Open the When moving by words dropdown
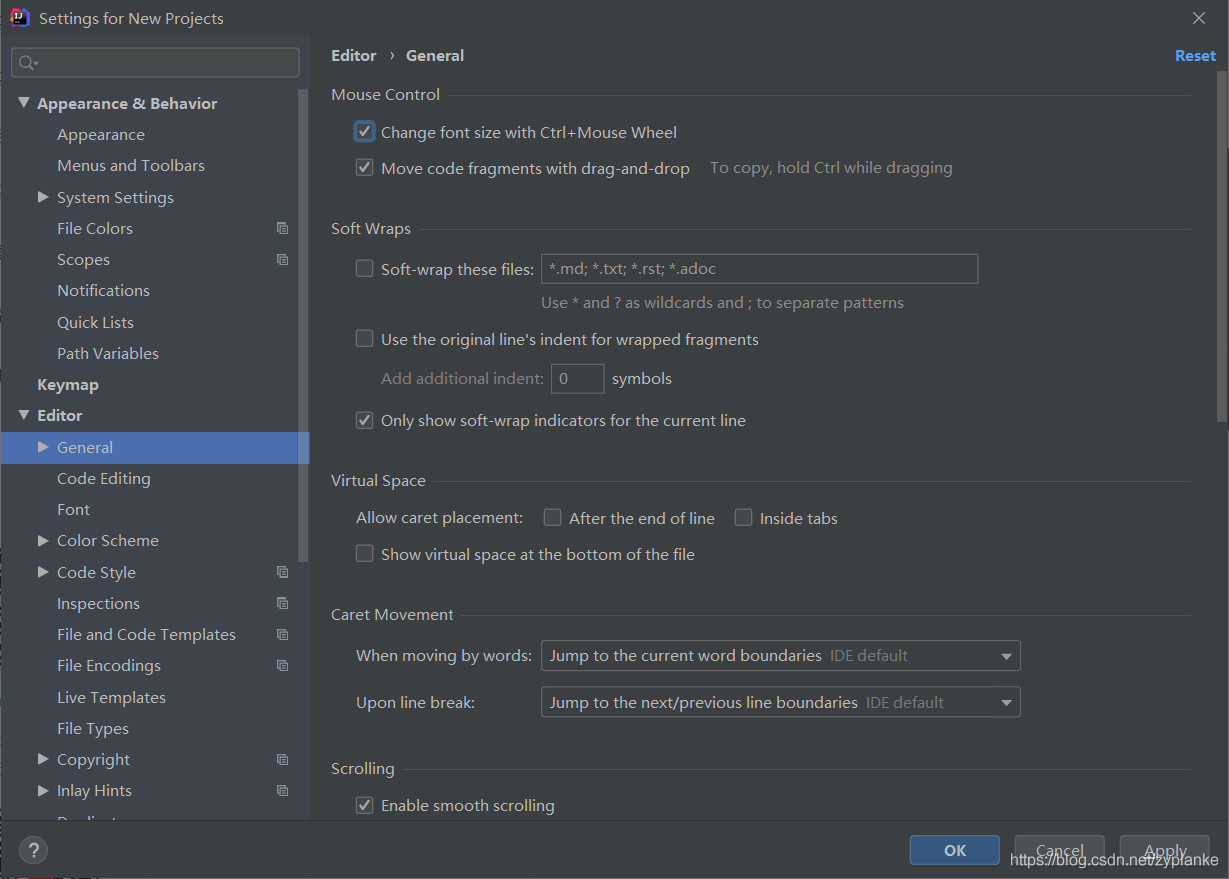Image resolution: width=1229 pixels, height=879 pixels. [1006, 655]
